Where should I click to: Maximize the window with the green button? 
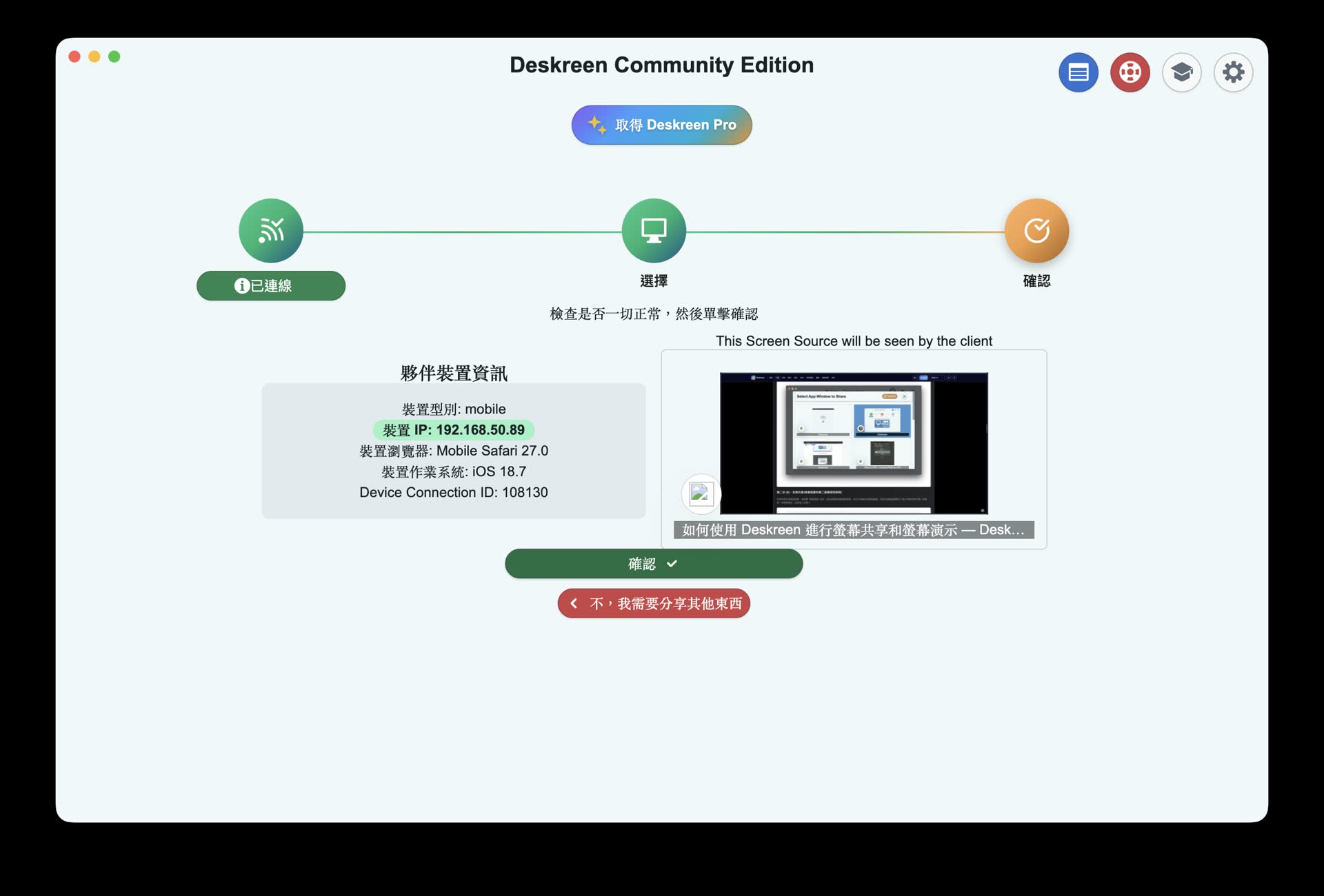114,57
